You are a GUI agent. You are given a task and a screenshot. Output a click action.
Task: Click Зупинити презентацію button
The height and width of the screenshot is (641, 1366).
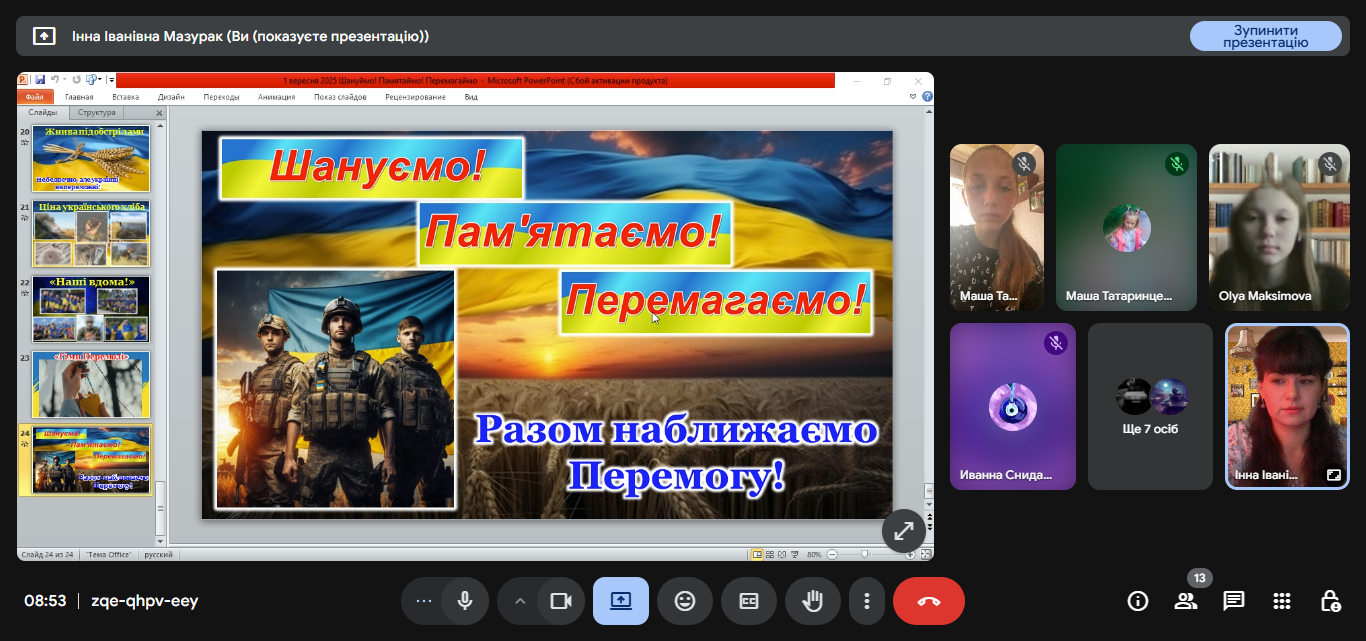point(1265,36)
